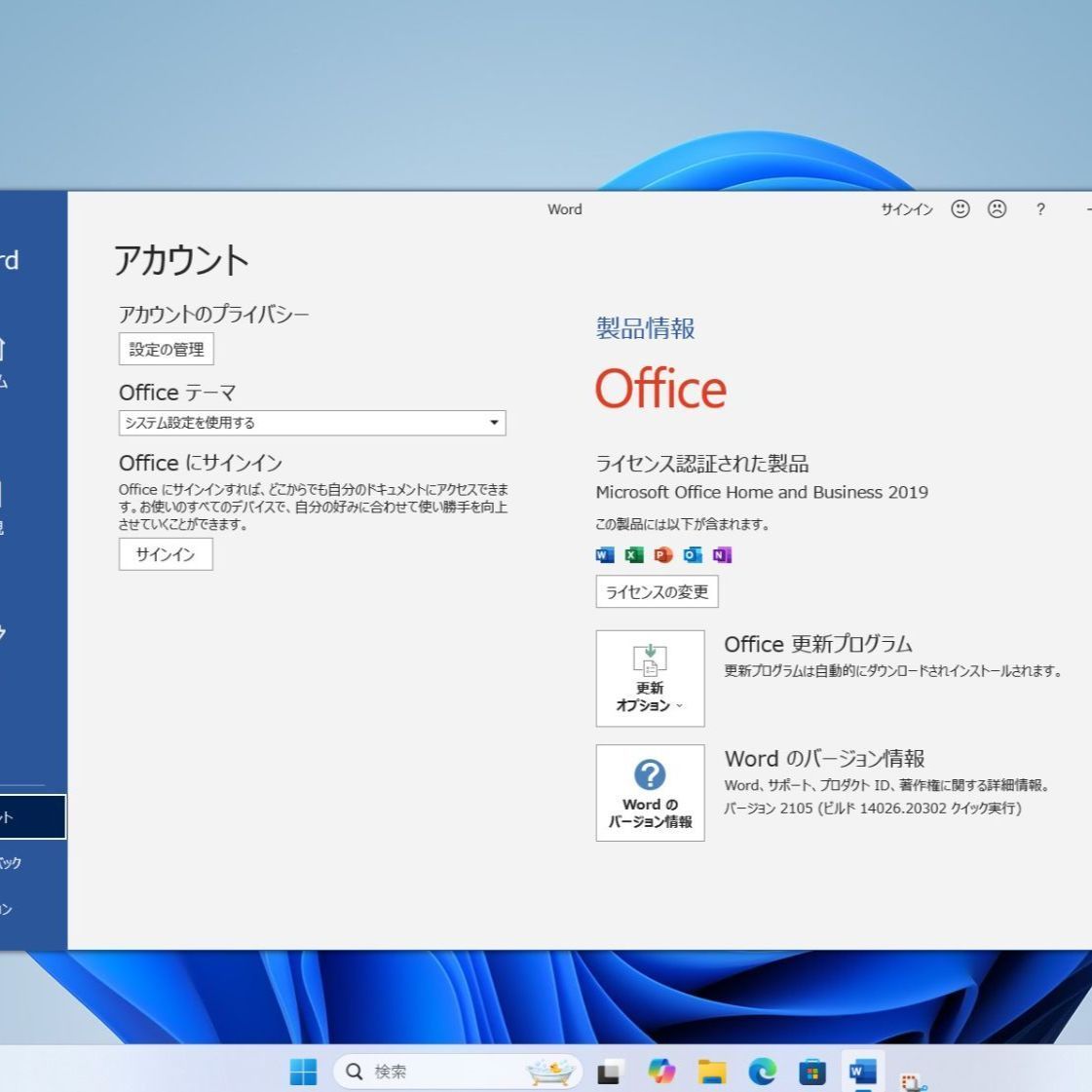Open Help with the question mark icon

[1040, 208]
